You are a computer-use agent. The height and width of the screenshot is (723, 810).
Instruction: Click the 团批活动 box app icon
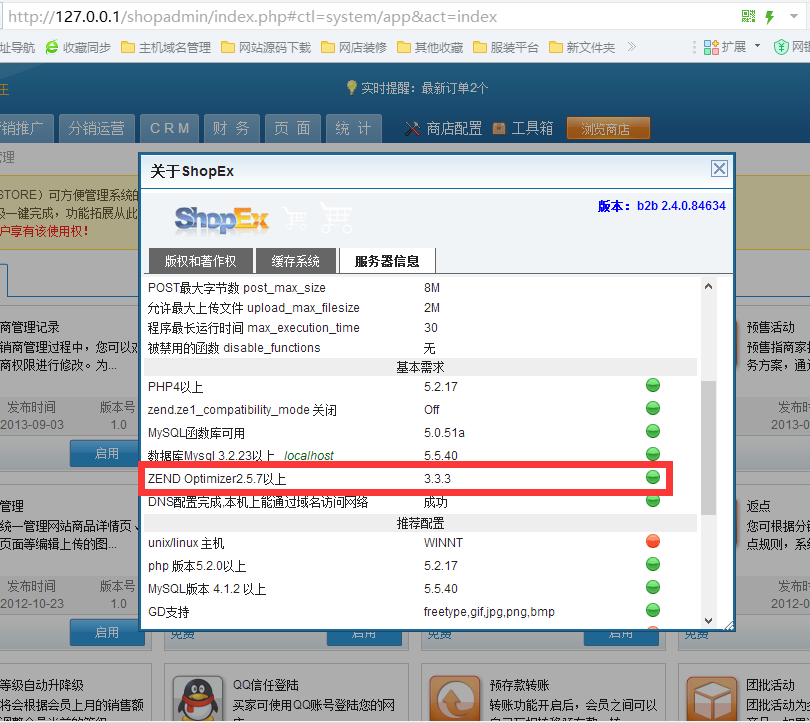click(x=712, y=698)
